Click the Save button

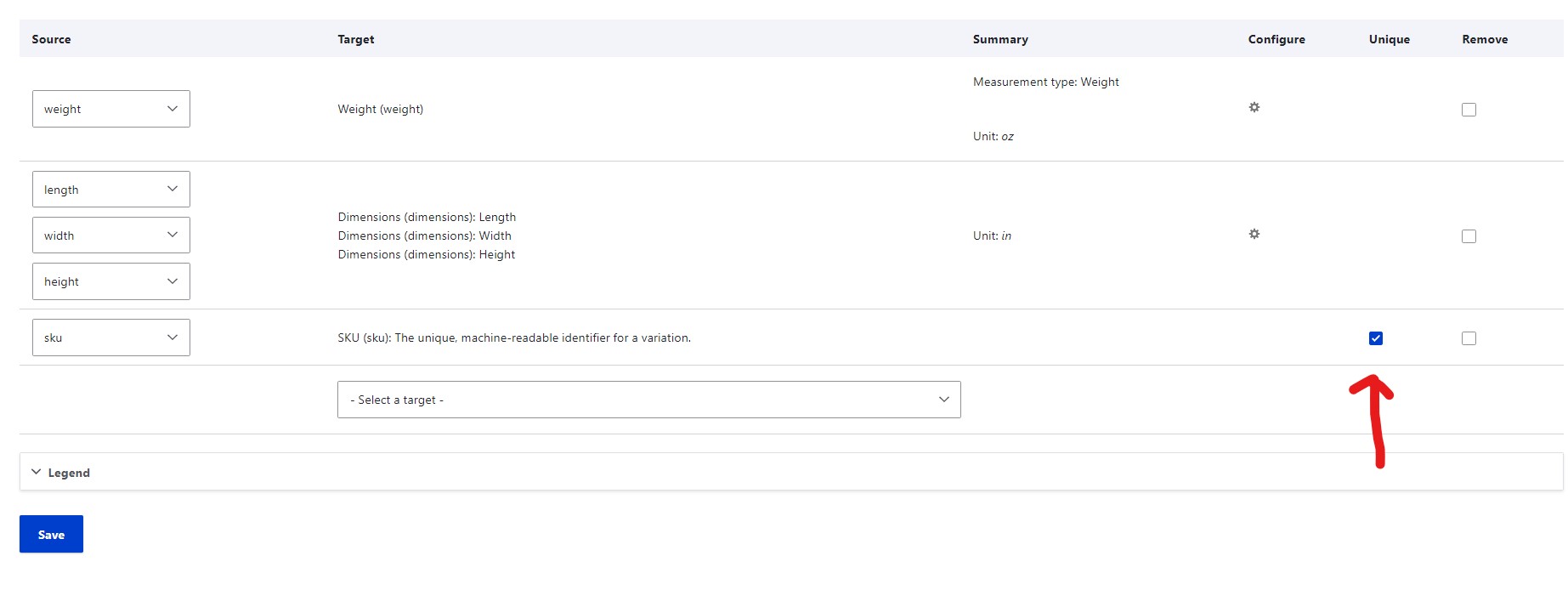click(x=51, y=535)
